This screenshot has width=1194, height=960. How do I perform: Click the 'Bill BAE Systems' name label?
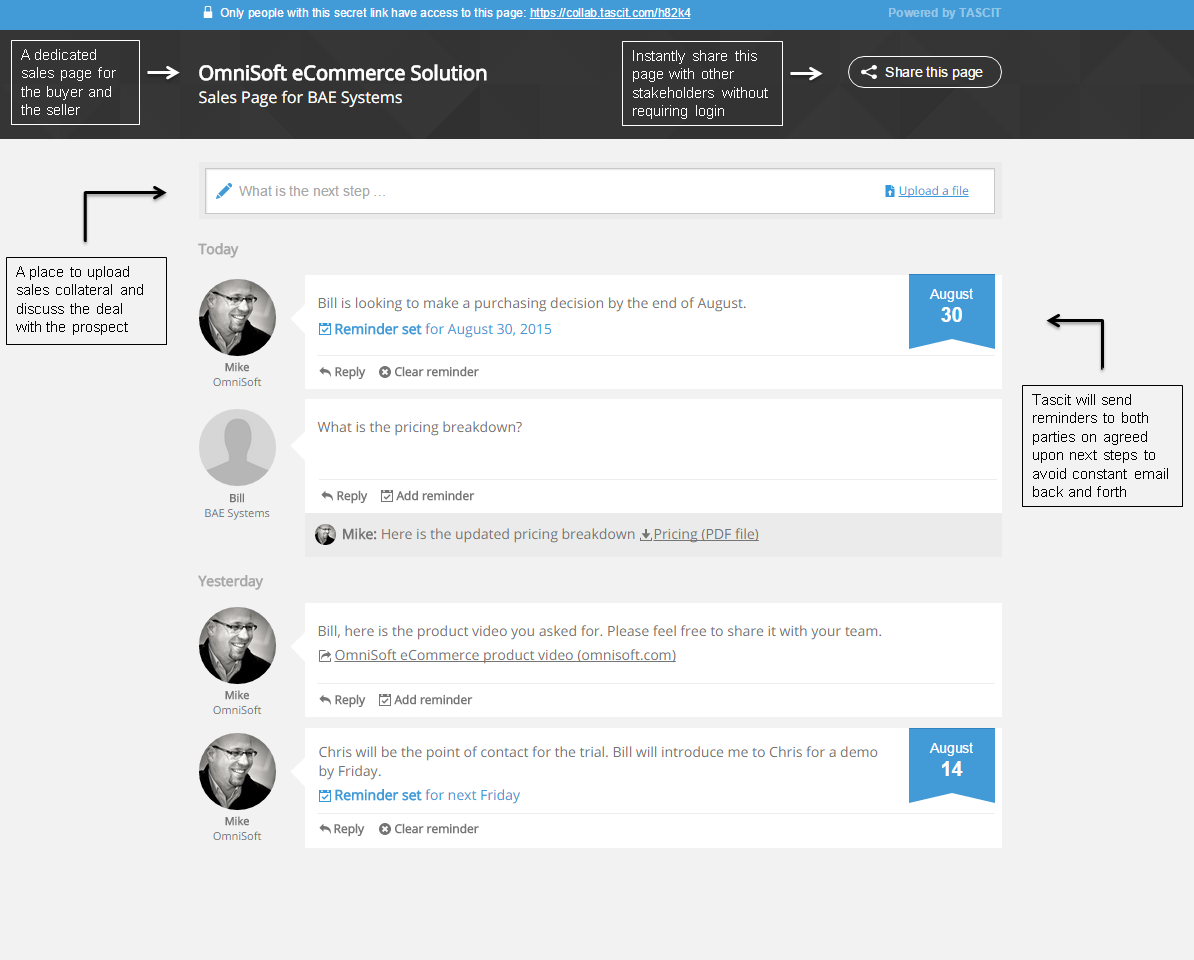click(237, 506)
